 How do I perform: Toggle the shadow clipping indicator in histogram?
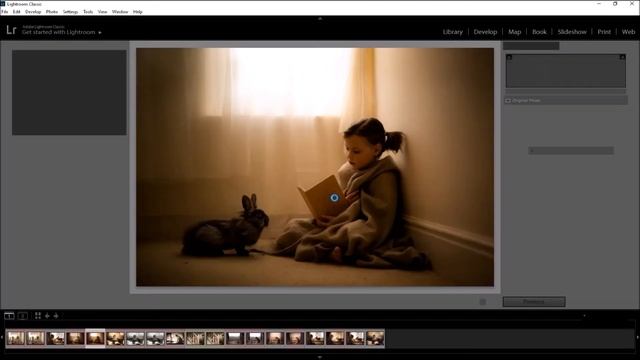click(509, 57)
